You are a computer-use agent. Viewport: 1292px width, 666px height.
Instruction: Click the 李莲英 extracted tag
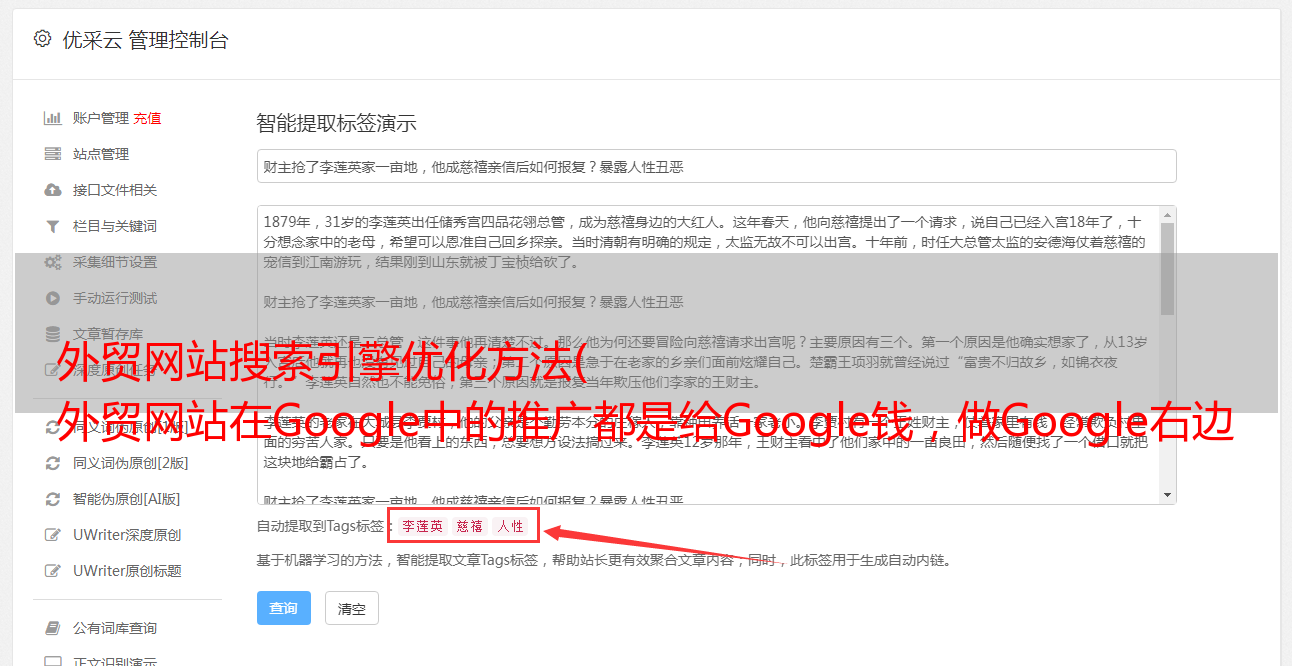pyautogui.click(x=423, y=526)
